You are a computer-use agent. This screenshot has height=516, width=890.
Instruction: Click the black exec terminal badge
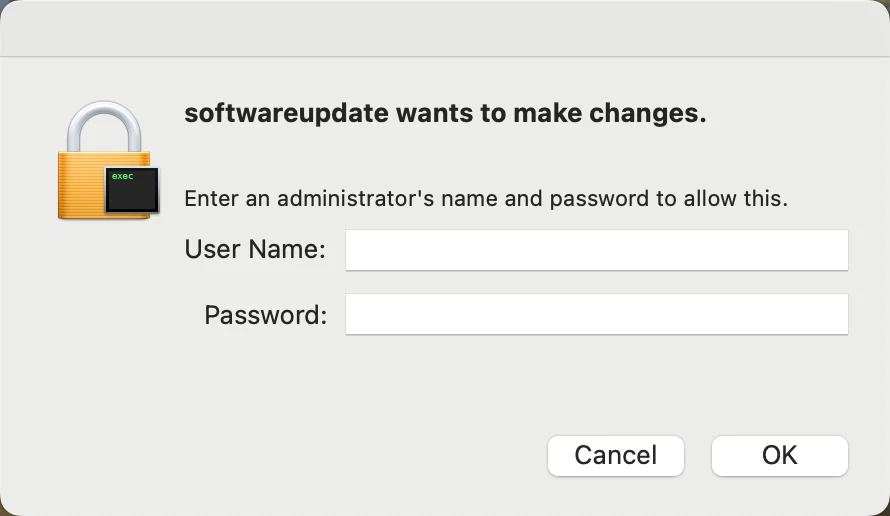click(x=132, y=190)
